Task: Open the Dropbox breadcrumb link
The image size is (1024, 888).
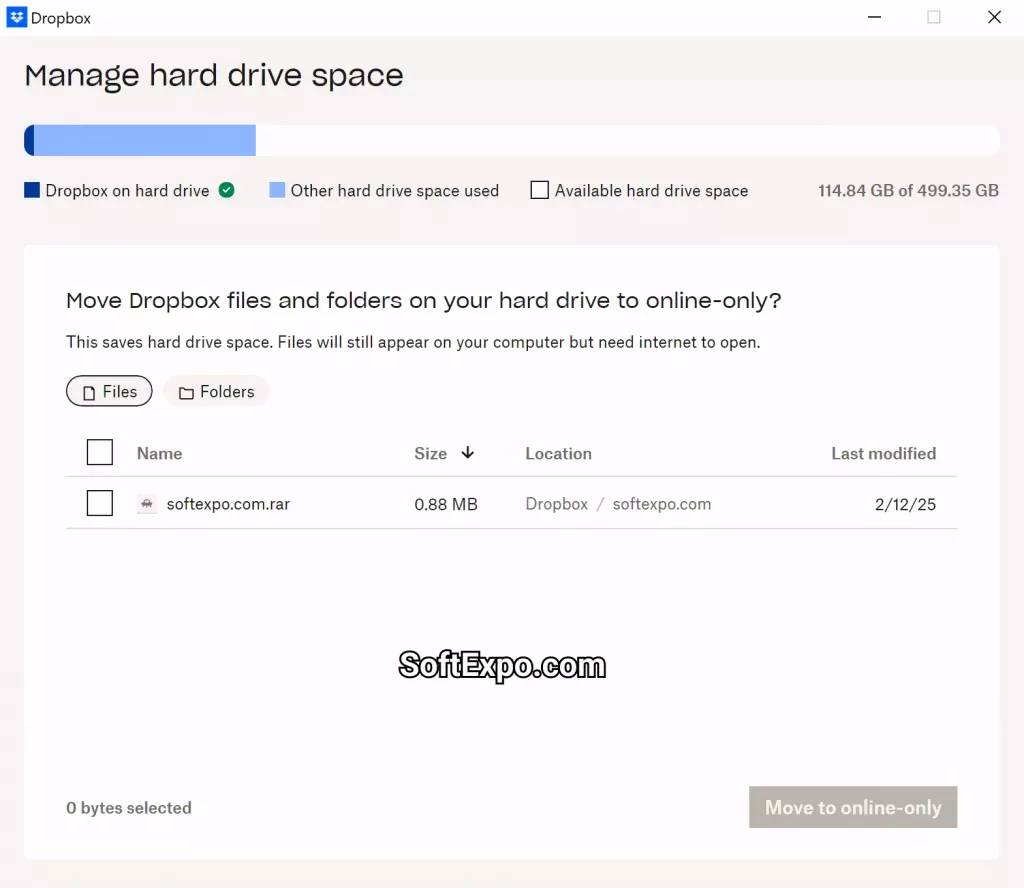Action: pos(556,503)
